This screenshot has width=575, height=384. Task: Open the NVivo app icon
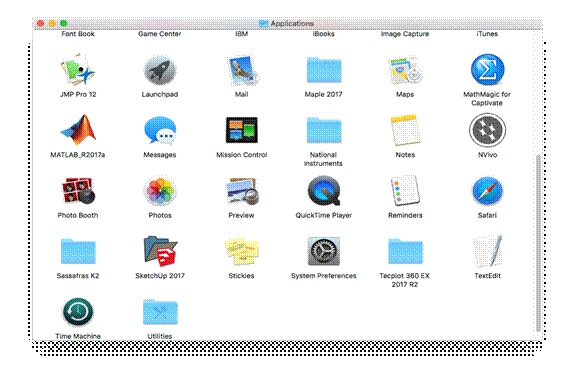coord(487,130)
